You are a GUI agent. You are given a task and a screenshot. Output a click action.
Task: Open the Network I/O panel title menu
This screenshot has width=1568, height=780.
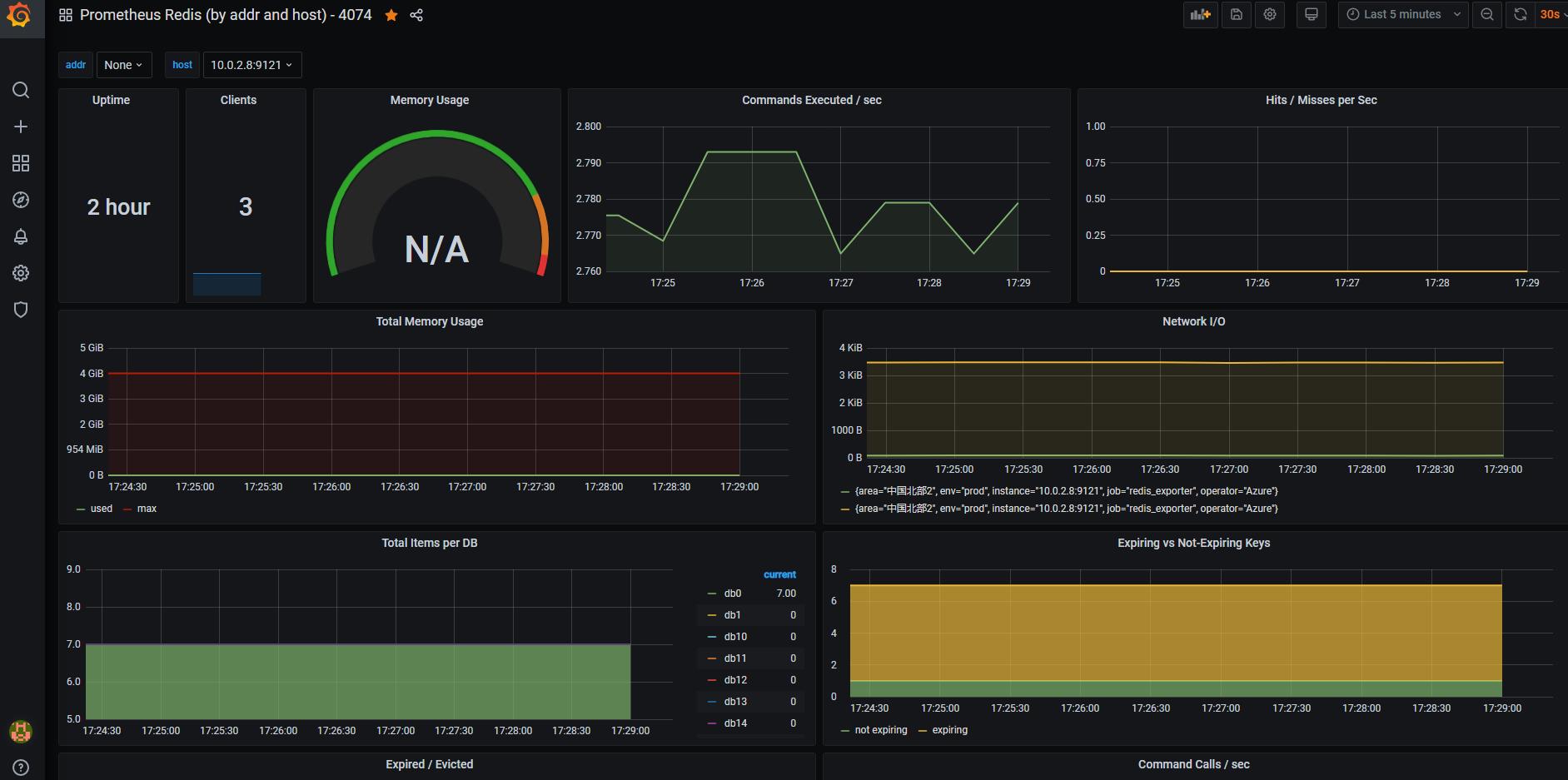coord(1194,321)
